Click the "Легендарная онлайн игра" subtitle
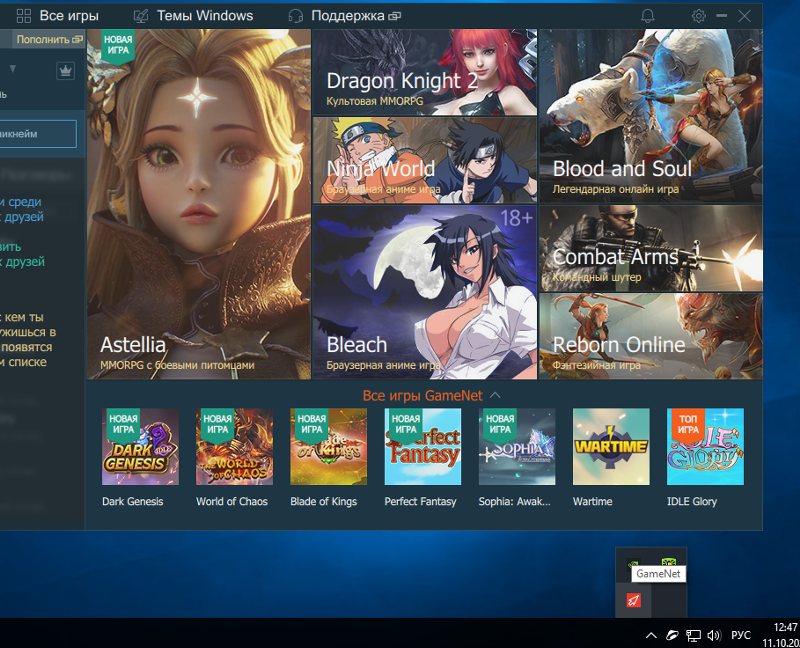This screenshot has width=800, height=648. 616,189
